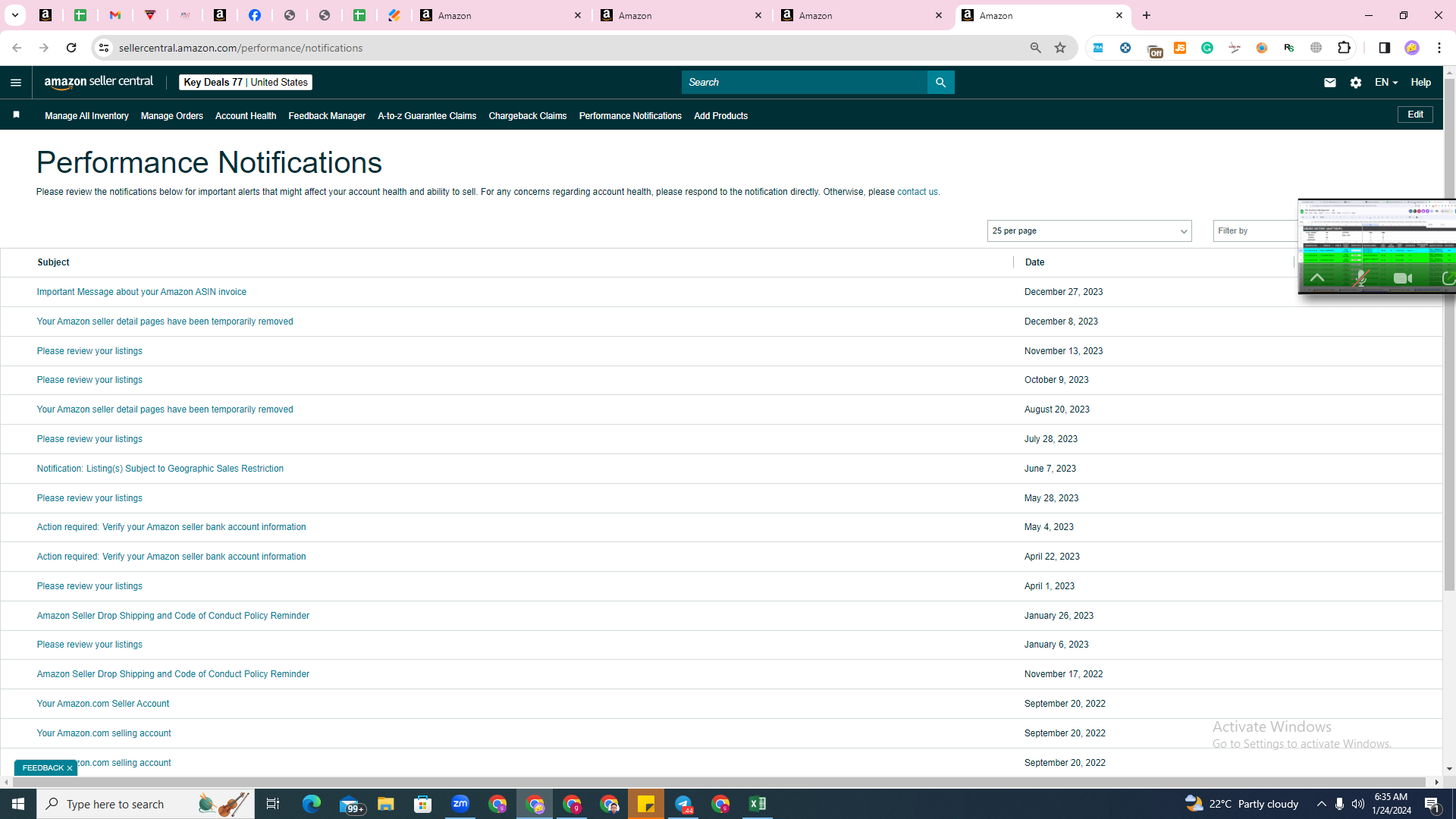
Task: Click the bookmark flag icon in navigation bar
Action: point(16,115)
